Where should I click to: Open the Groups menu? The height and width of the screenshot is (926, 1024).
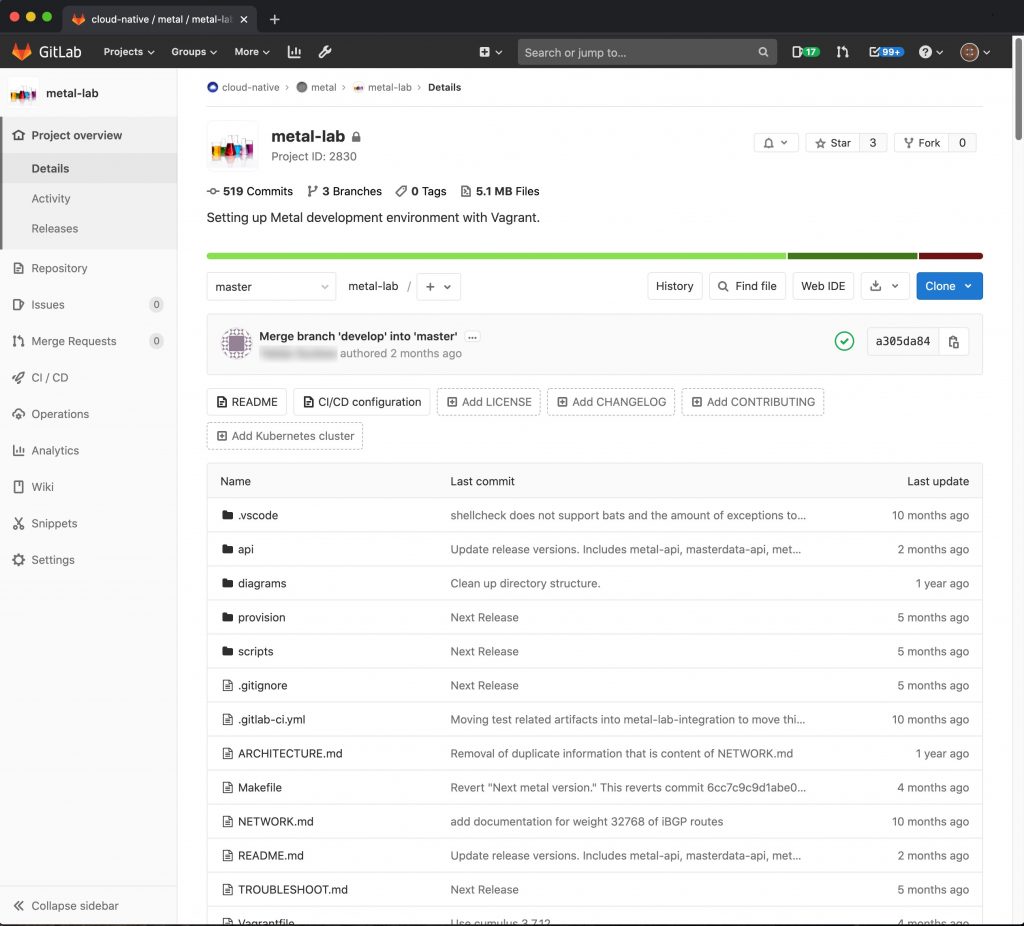point(193,52)
